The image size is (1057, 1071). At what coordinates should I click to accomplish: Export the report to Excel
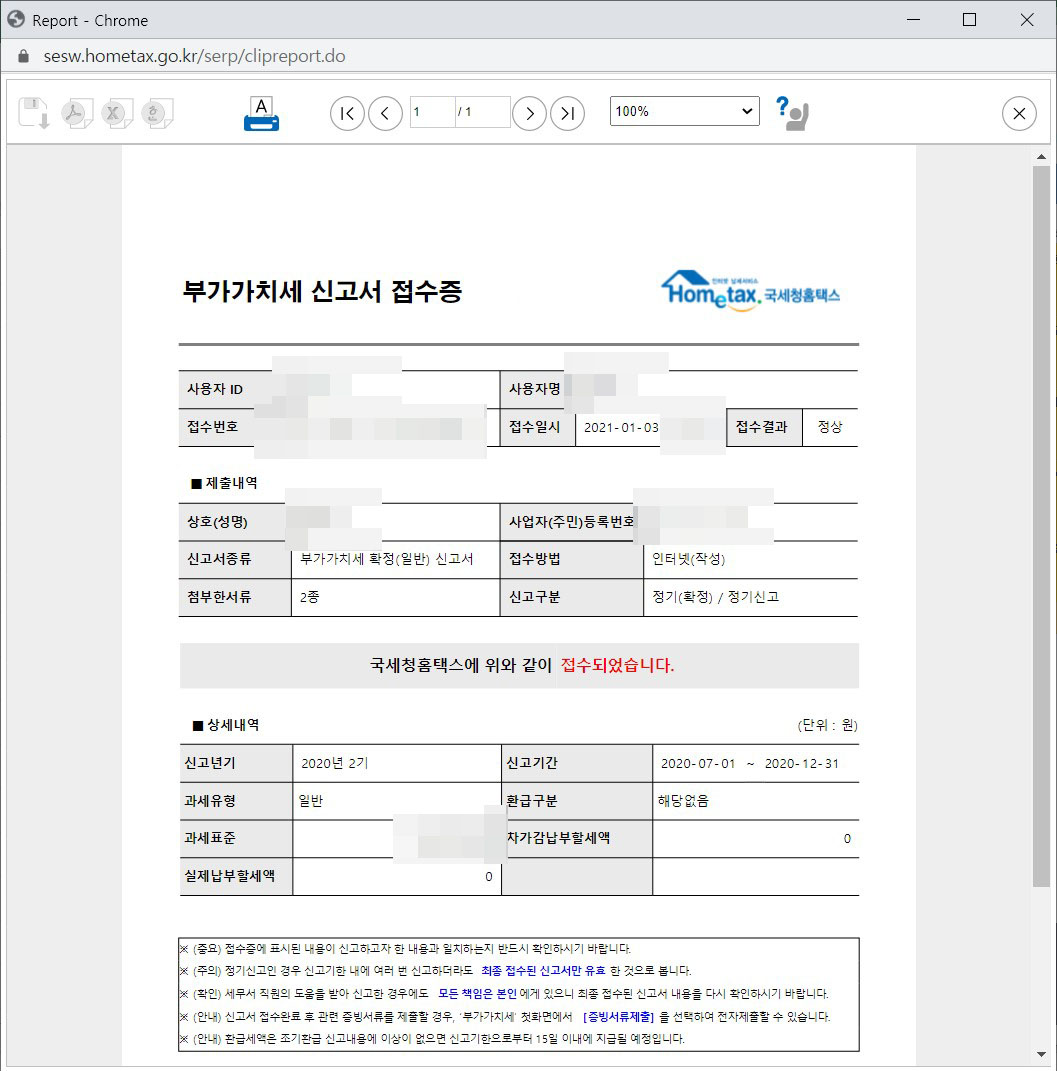(117, 113)
